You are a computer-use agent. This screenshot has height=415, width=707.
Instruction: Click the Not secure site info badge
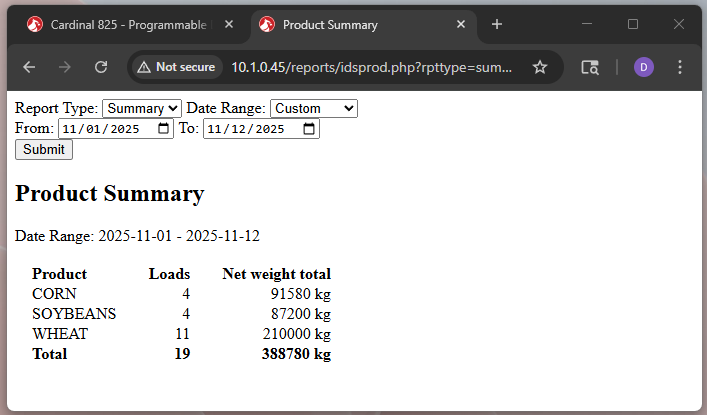[x=176, y=67]
